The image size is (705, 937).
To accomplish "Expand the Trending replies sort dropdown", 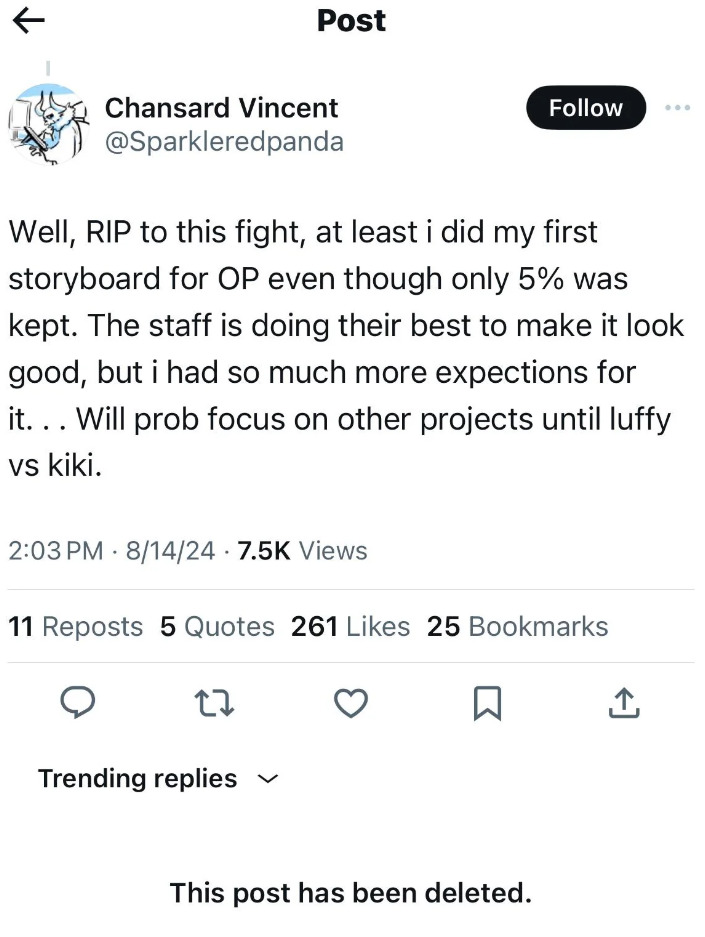I will [137, 778].
